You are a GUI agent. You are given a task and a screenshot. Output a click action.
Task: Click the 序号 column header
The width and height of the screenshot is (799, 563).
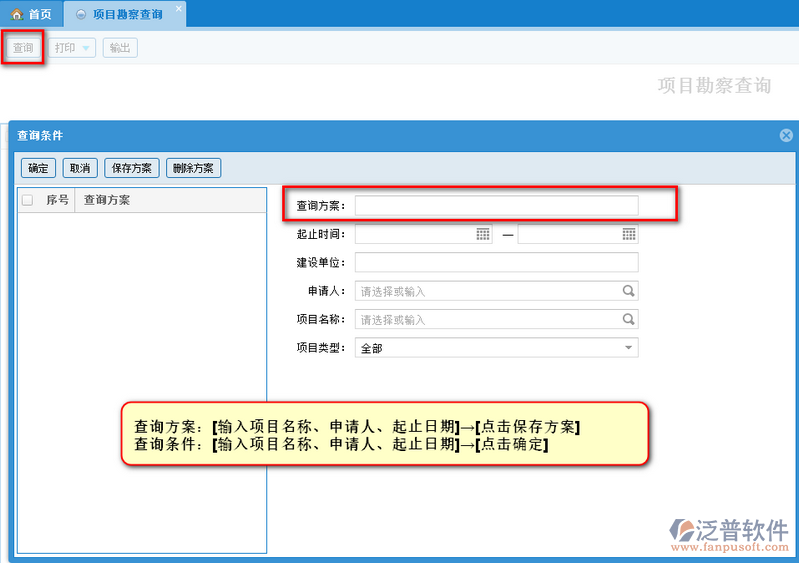pyautogui.click(x=57, y=200)
